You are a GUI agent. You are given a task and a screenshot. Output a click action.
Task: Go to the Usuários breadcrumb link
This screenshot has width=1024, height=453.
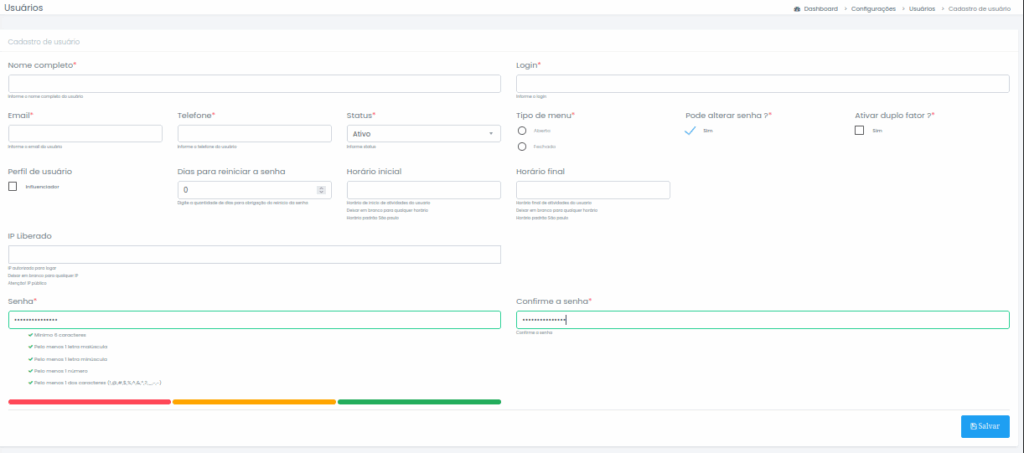(x=922, y=8)
